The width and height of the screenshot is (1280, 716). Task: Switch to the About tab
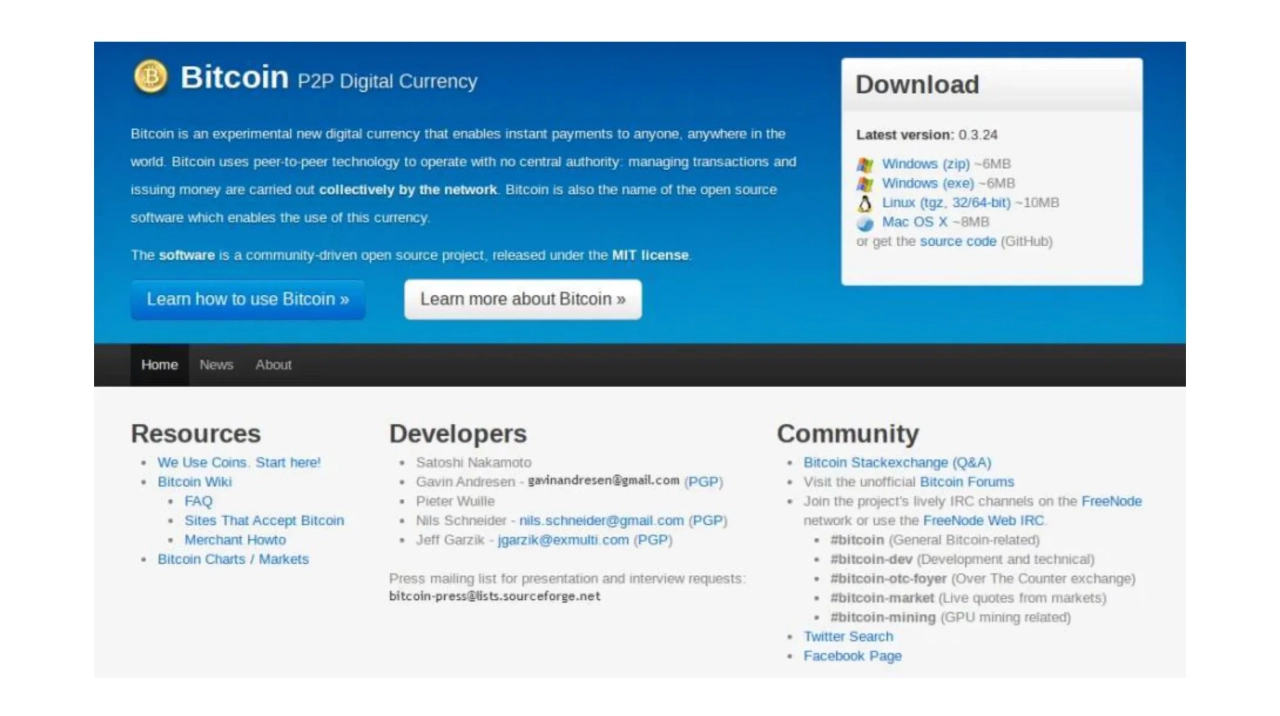click(x=273, y=364)
